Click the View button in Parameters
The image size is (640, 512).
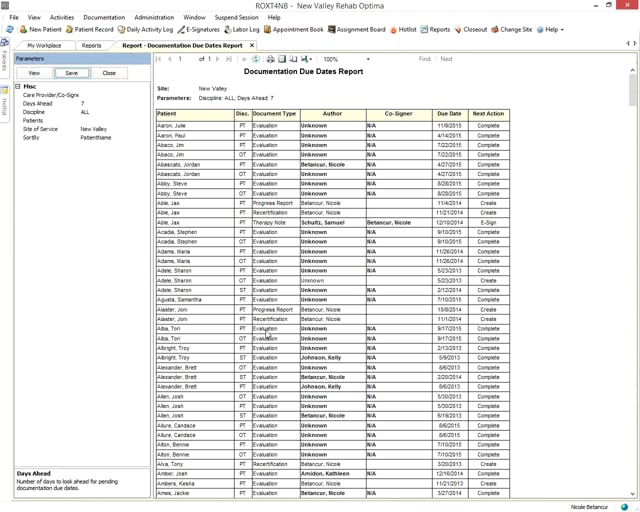[x=34, y=73]
